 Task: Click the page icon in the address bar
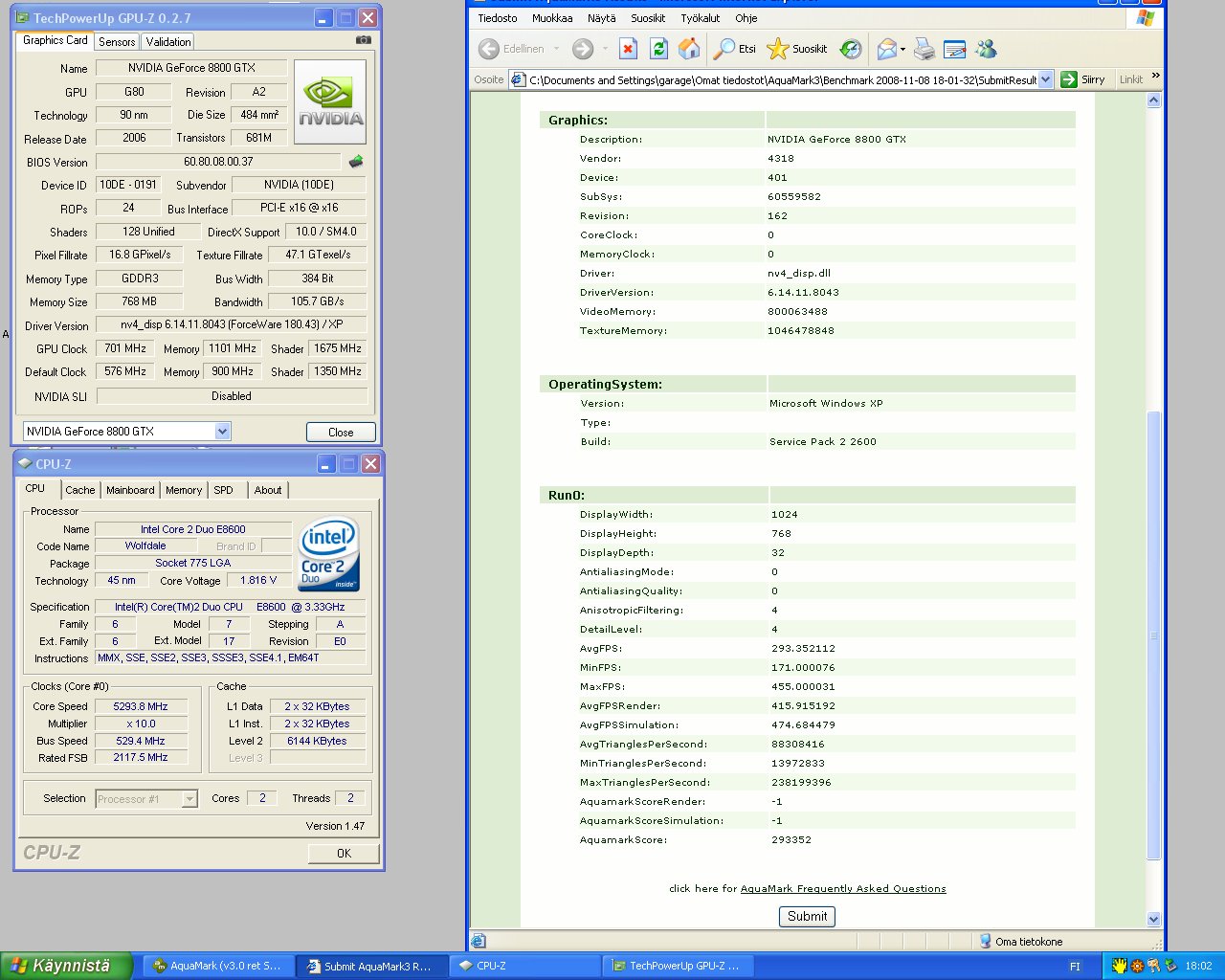518,79
